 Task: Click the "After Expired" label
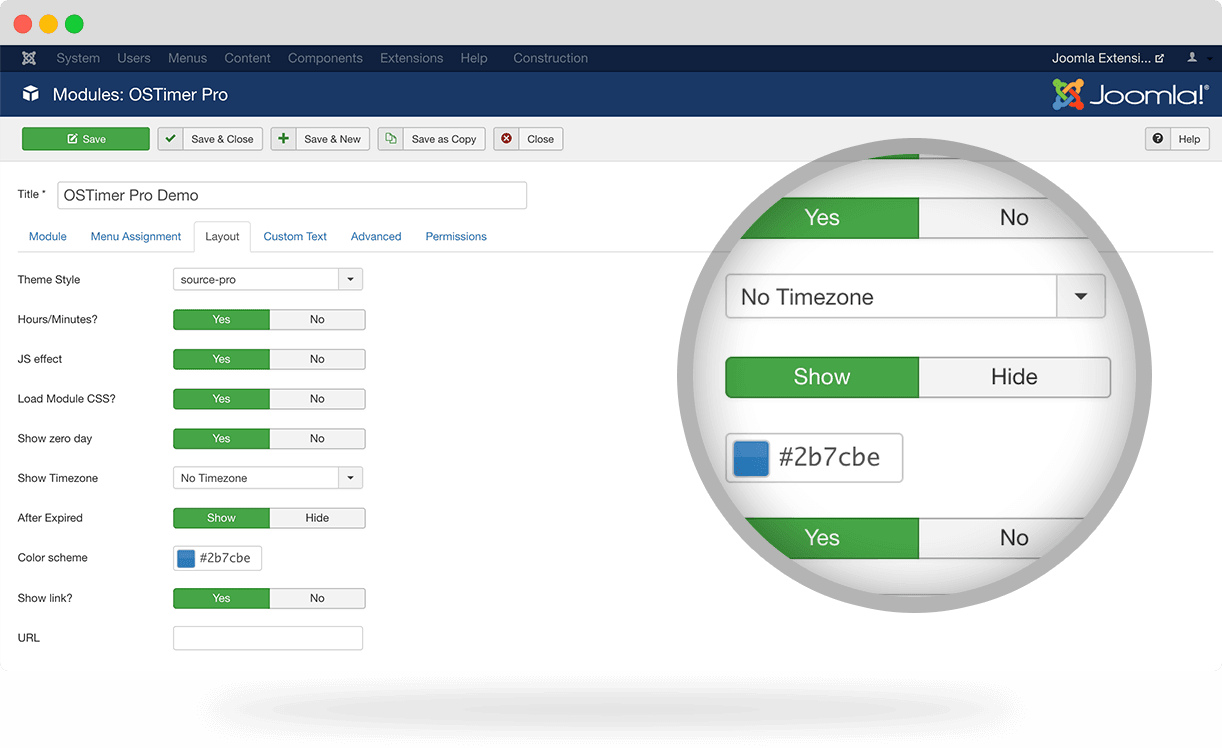tap(50, 518)
